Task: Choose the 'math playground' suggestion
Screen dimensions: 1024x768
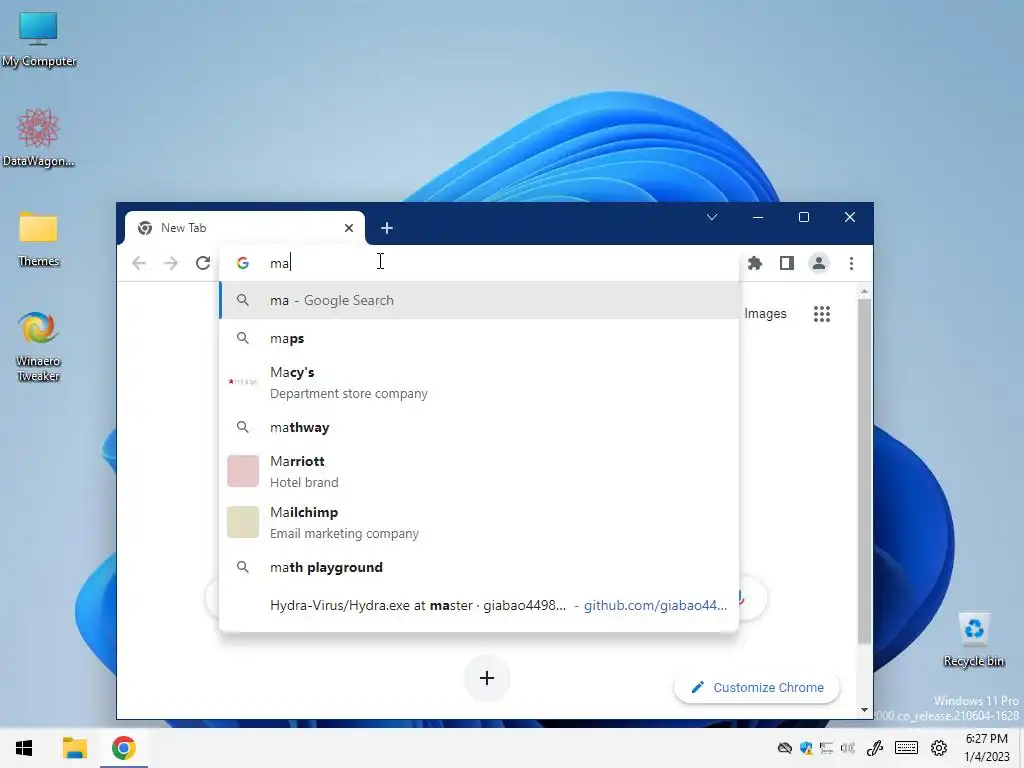Action: (479, 567)
